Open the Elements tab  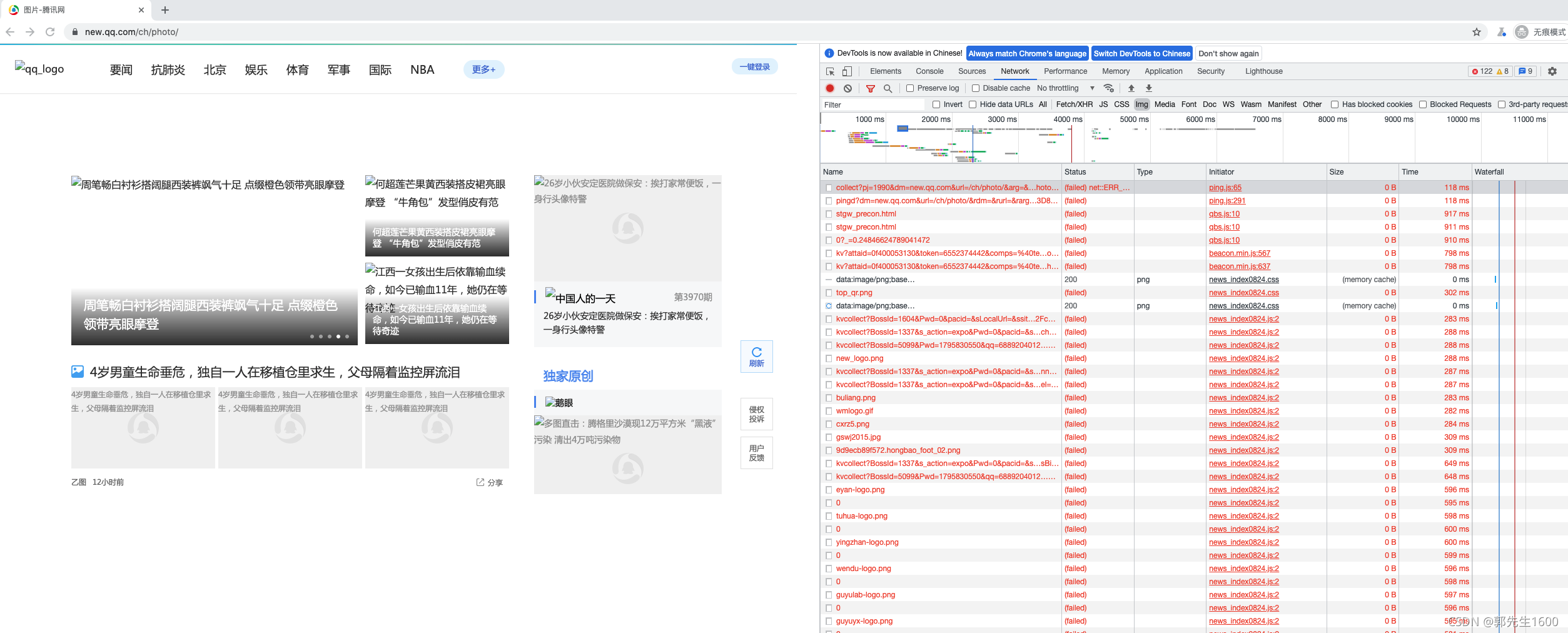(886, 71)
